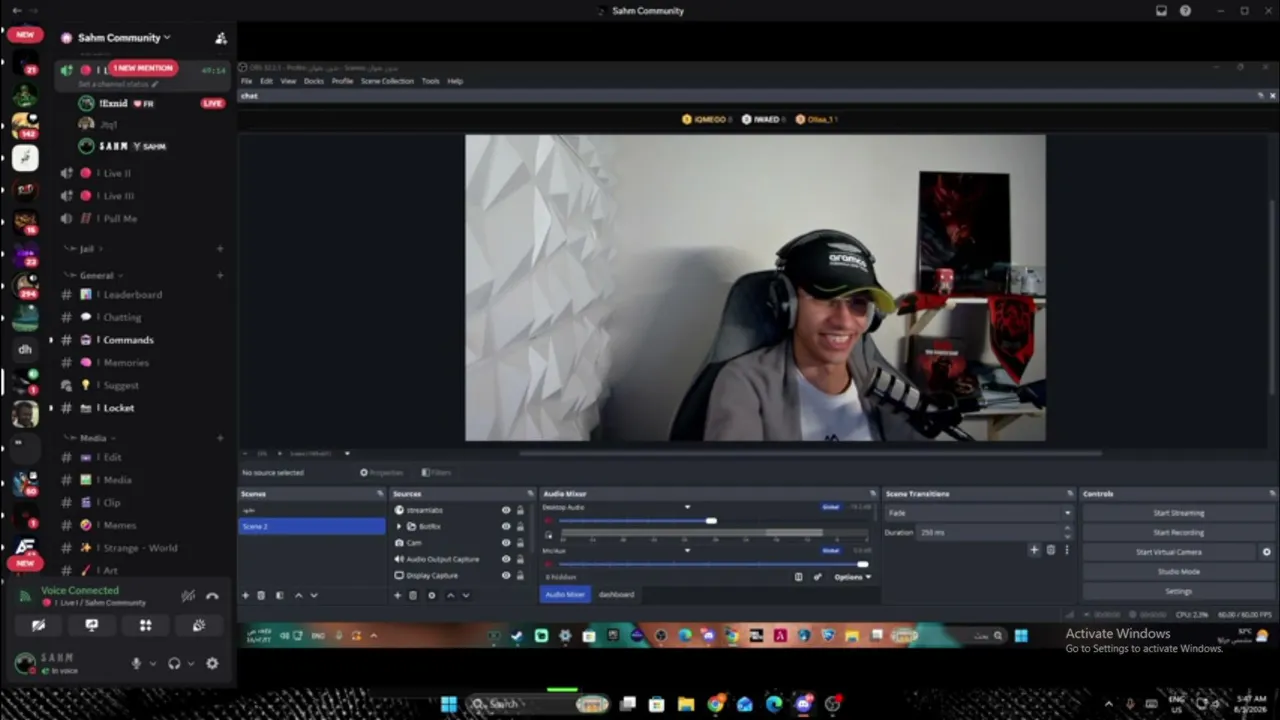Open OBS Docks menu
The height and width of the screenshot is (720, 1280).
tap(314, 81)
